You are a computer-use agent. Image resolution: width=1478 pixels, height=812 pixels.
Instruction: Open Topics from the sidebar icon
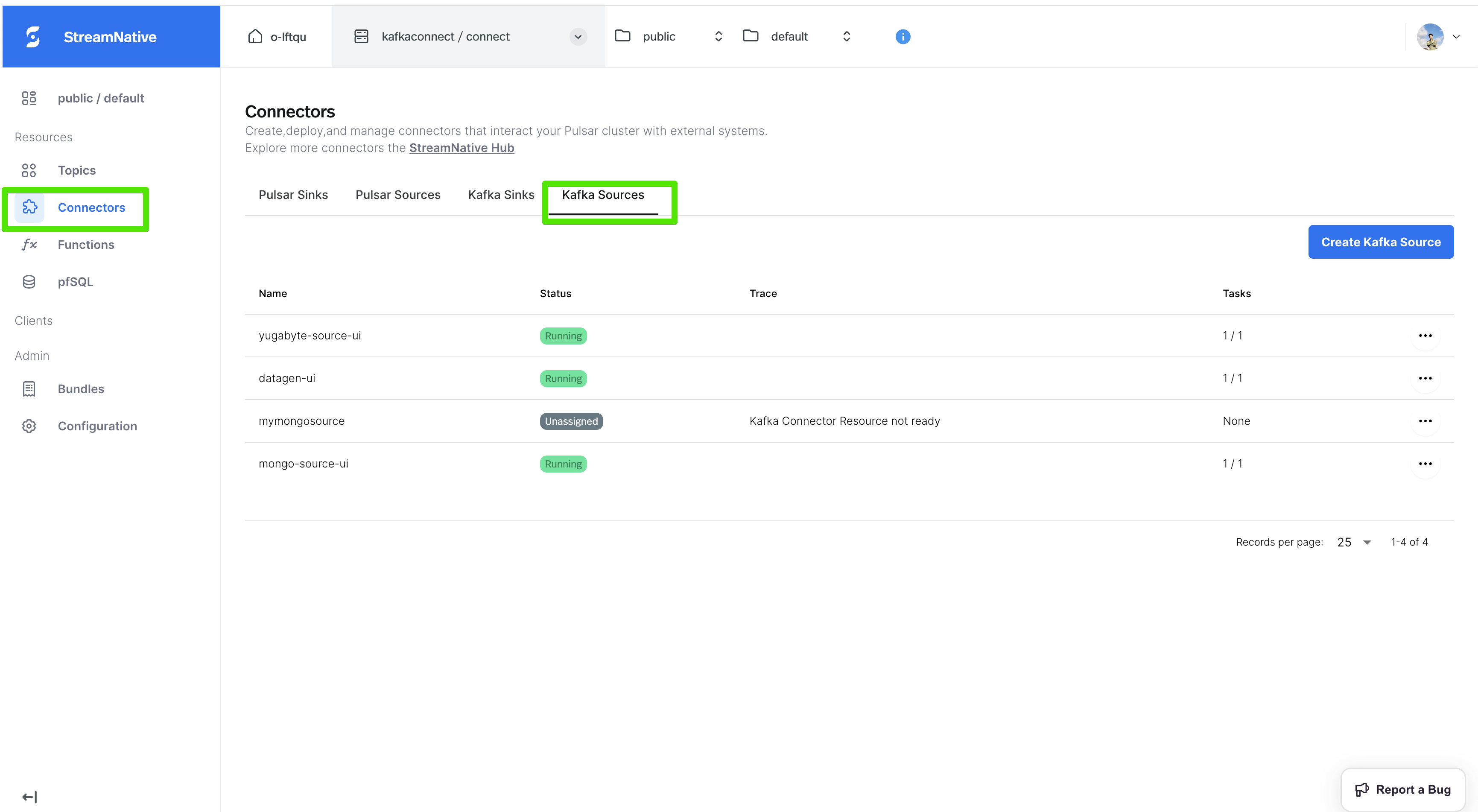(x=29, y=170)
